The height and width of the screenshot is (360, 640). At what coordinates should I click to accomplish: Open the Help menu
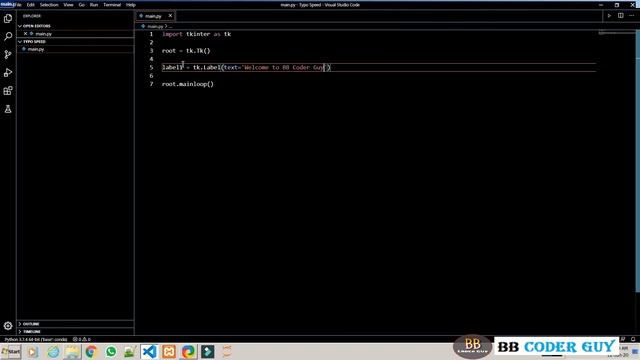click(x=131, y=5)
